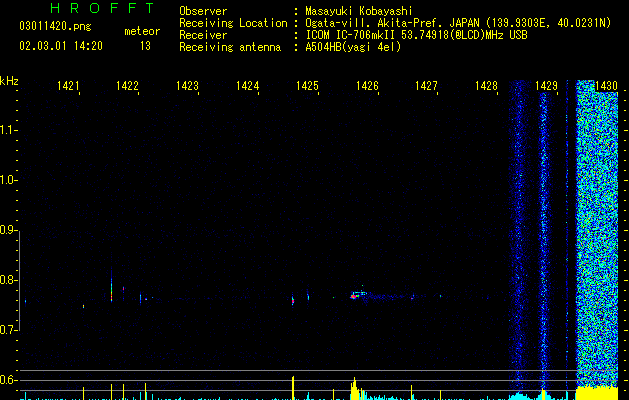Image resolution: width=629 pixels, height=400 pixels.
Task: Click the 'meteor' count label
Action: 142,31
